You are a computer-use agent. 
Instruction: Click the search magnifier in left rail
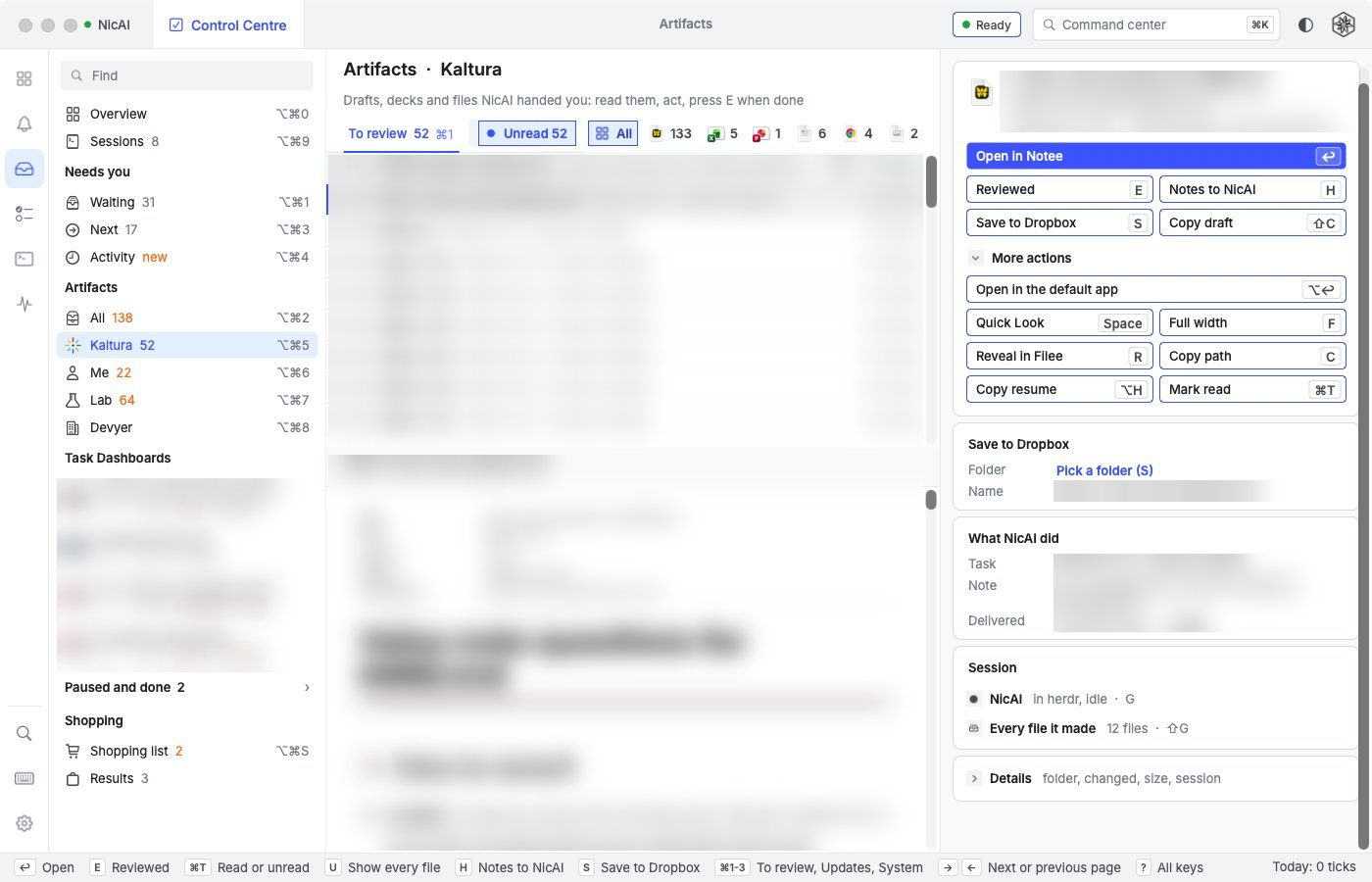pos(24,733)
